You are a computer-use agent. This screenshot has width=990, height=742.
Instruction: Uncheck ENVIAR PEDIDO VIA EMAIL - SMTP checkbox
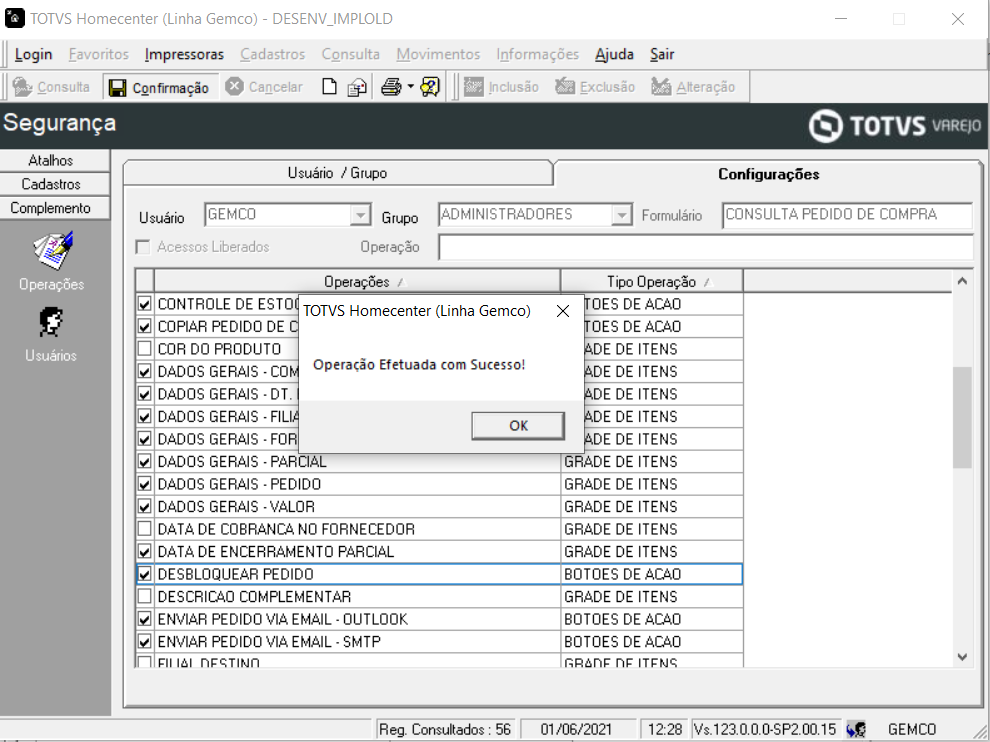145,642
